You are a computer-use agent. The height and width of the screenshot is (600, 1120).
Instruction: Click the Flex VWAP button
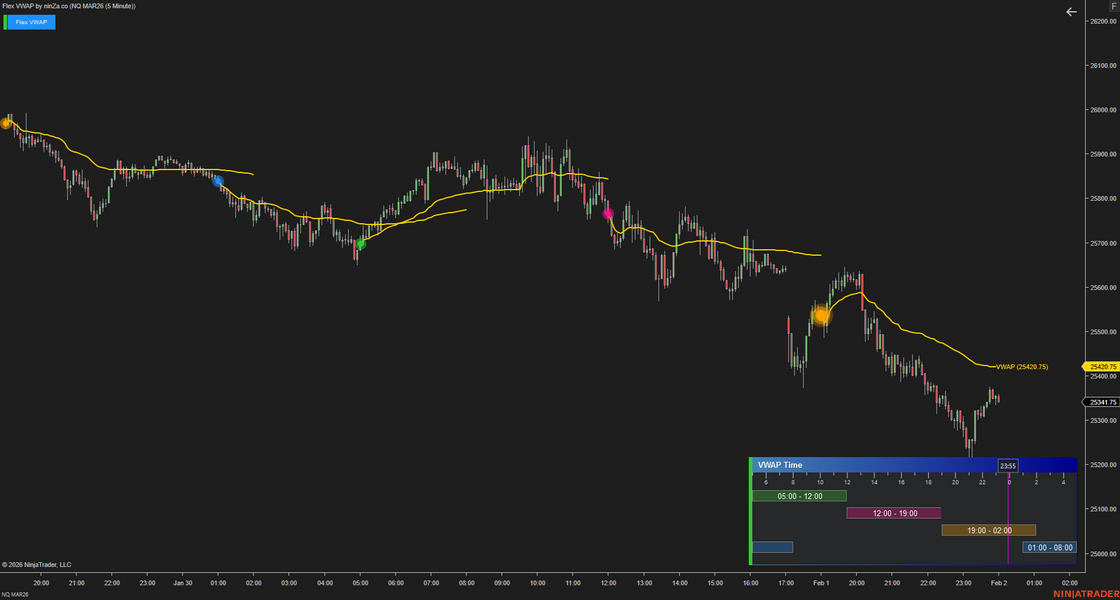[31, 22]
